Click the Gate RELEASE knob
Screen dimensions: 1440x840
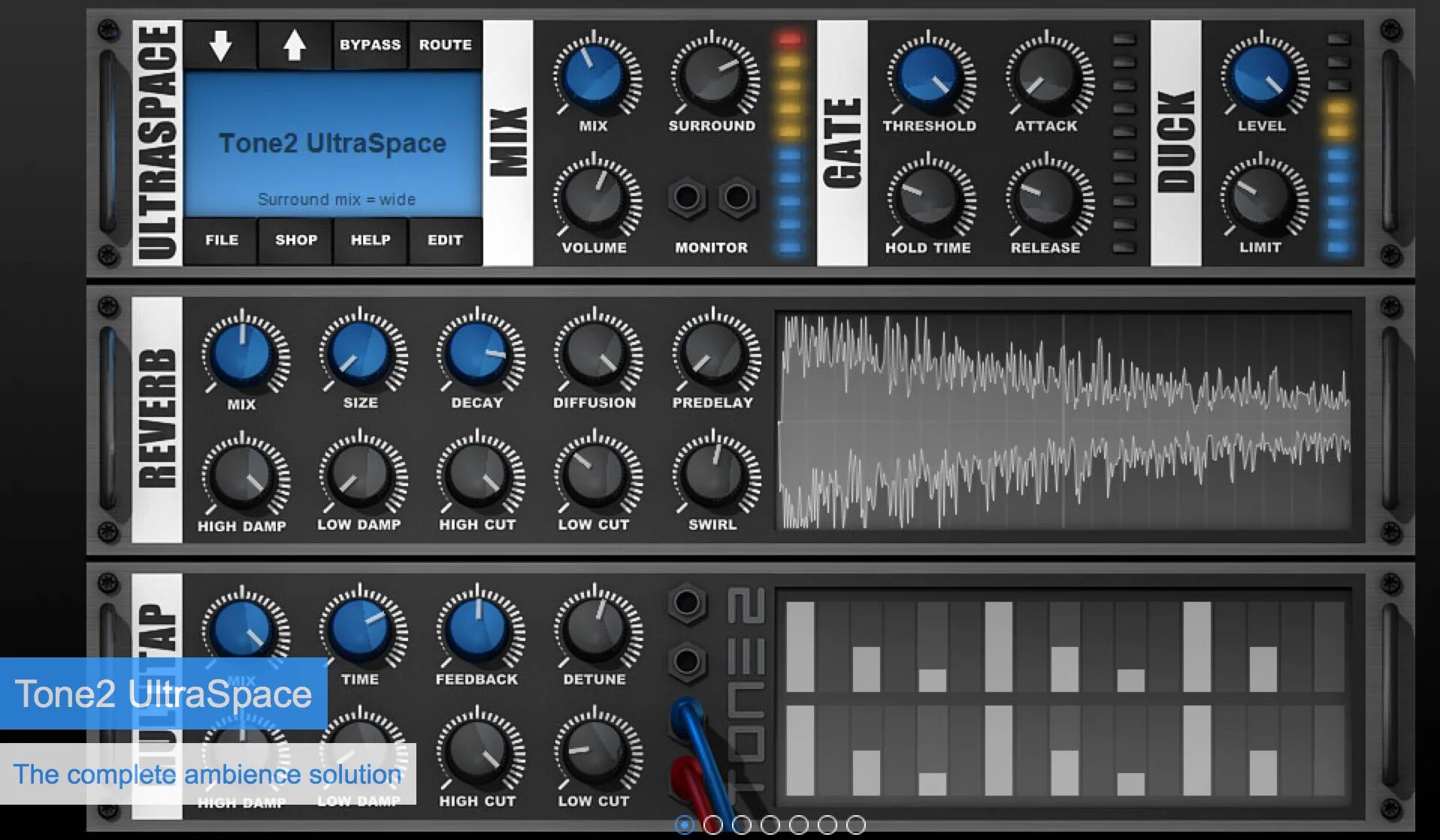[1047, 198]
